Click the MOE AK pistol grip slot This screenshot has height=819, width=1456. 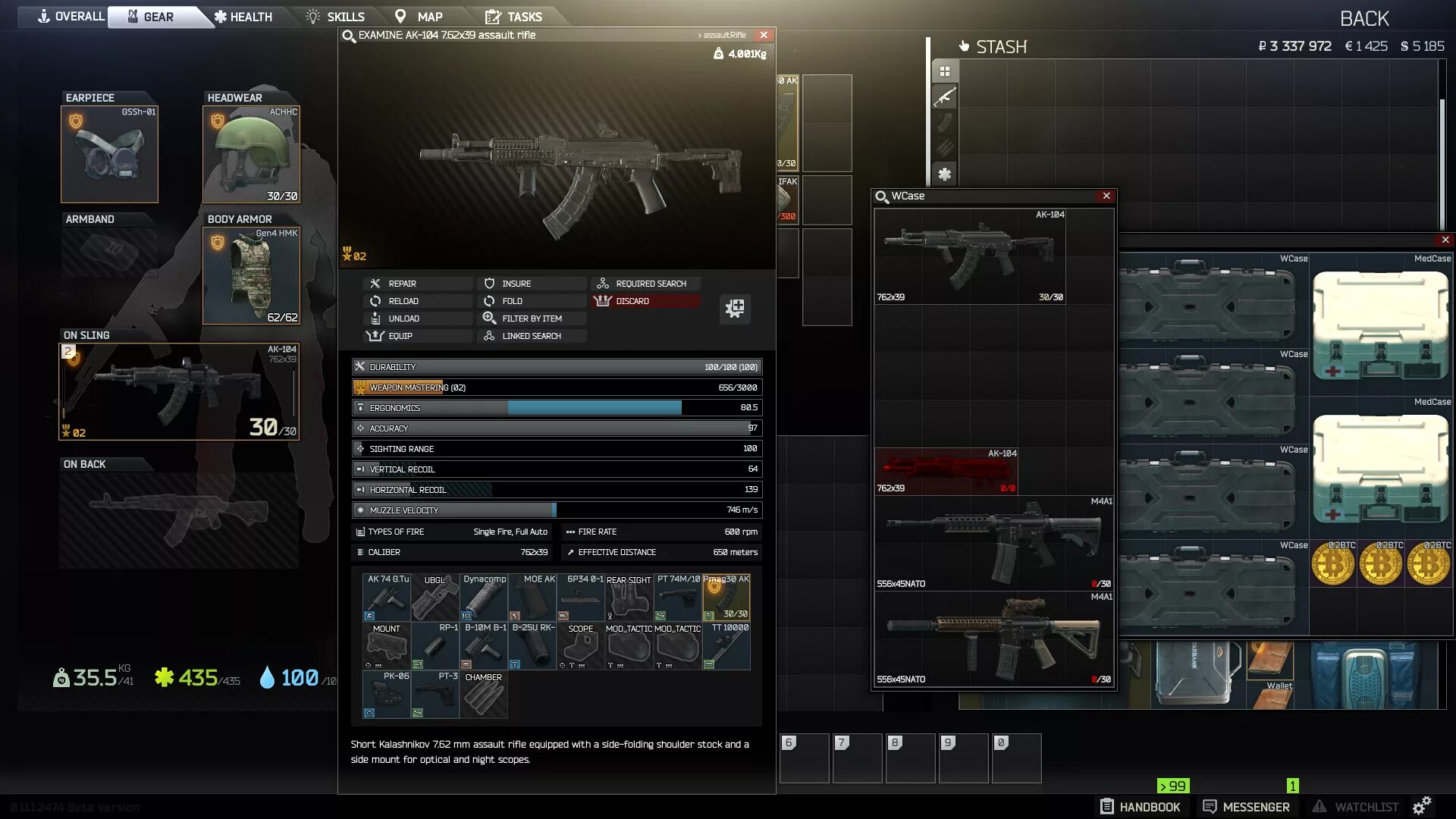[x=532, y=597]
